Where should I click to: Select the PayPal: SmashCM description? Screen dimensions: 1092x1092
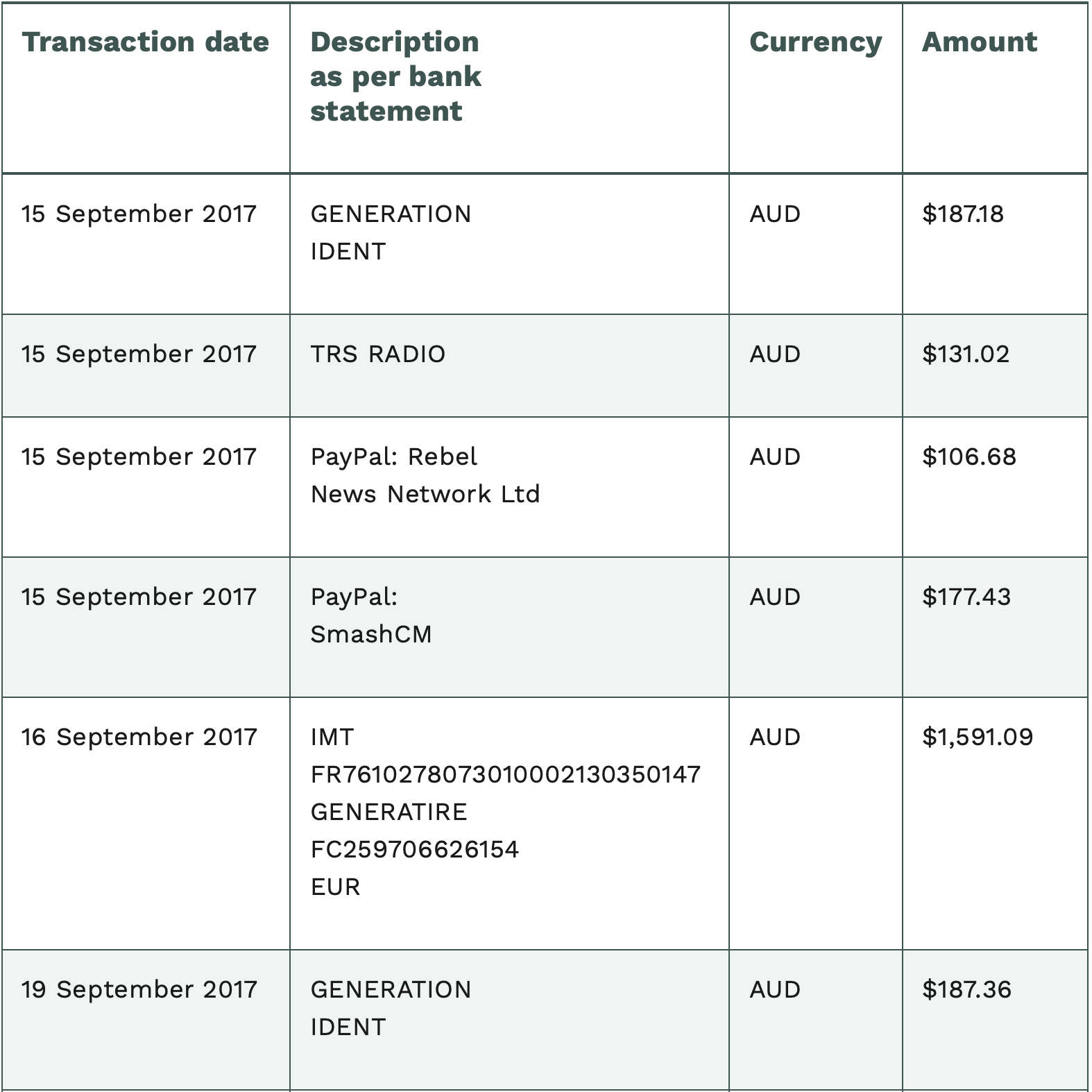click(371, 615)
